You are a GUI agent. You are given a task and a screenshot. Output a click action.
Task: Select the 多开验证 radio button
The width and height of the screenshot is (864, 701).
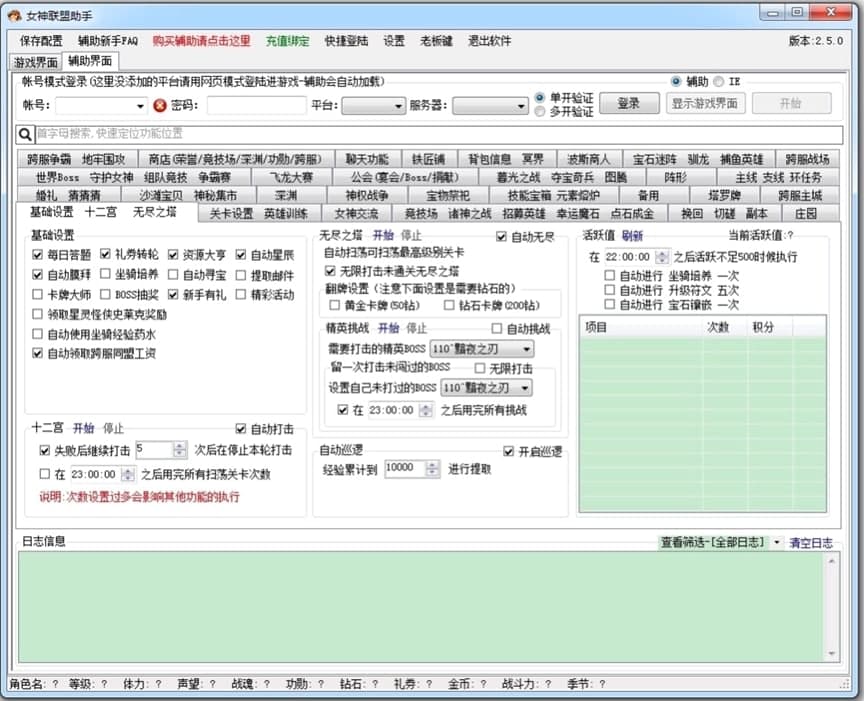click(x=540, y=112)
